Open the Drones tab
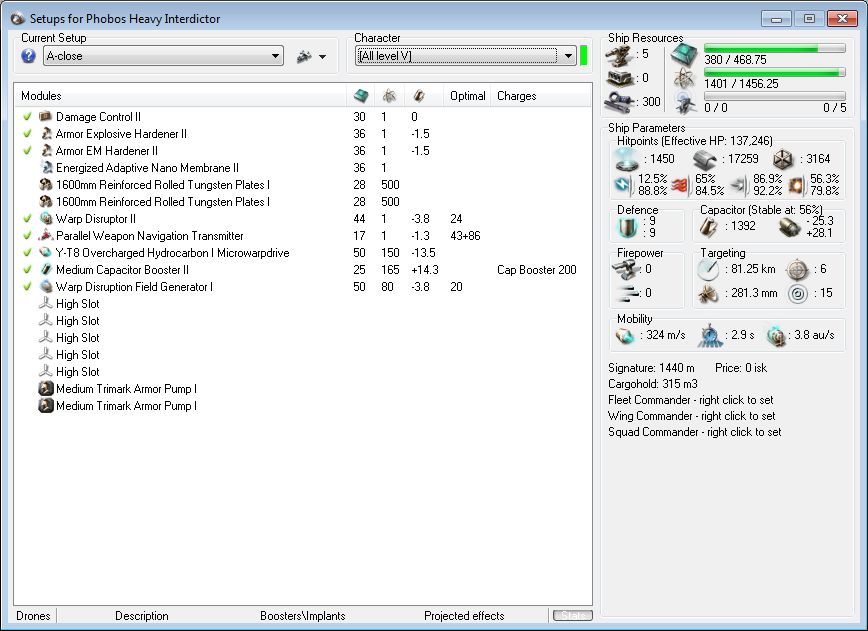Image resolution: width=868 pixels, height=631 pixels. [x=33, y=616]
